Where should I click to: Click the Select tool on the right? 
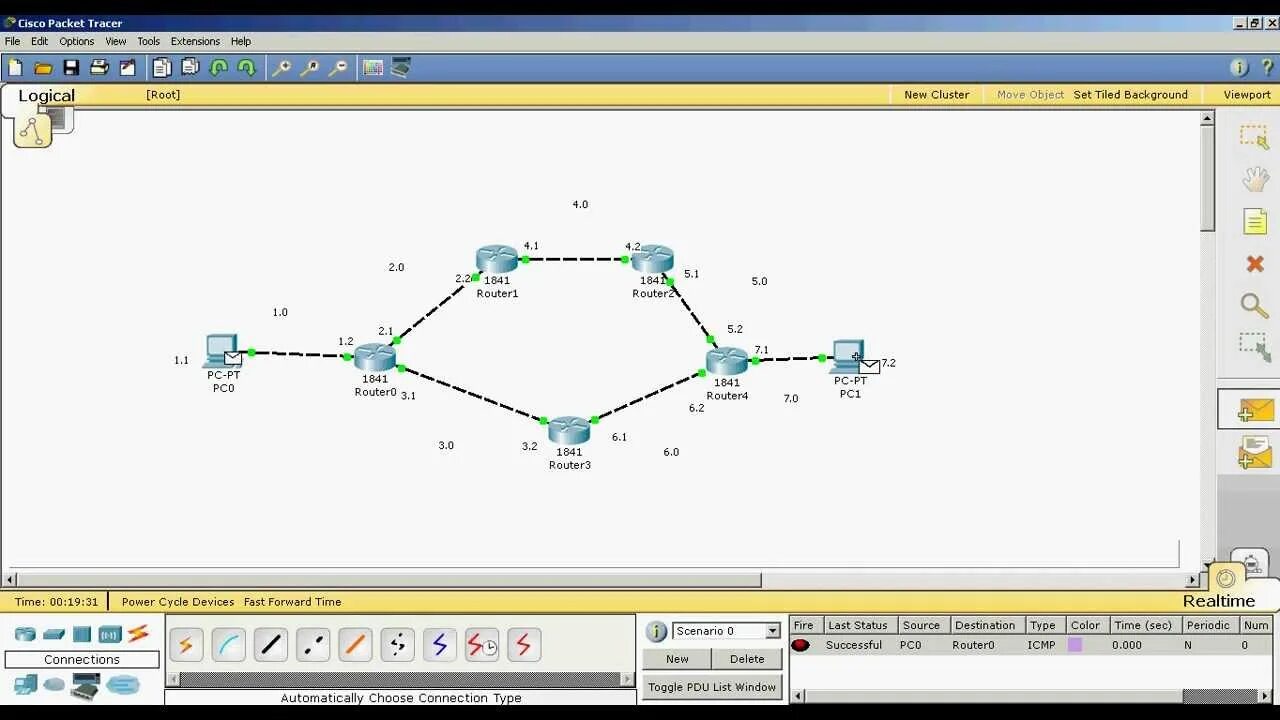pos(1254,137)
